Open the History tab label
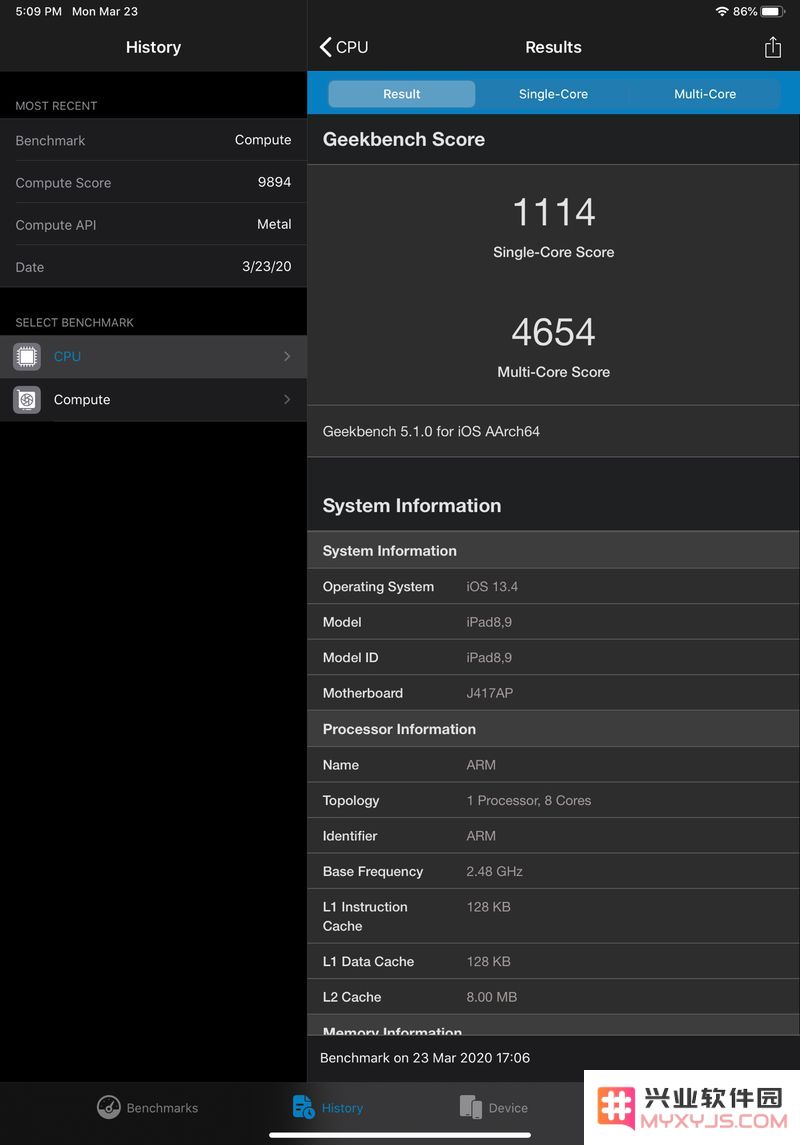 (342, 1108)
